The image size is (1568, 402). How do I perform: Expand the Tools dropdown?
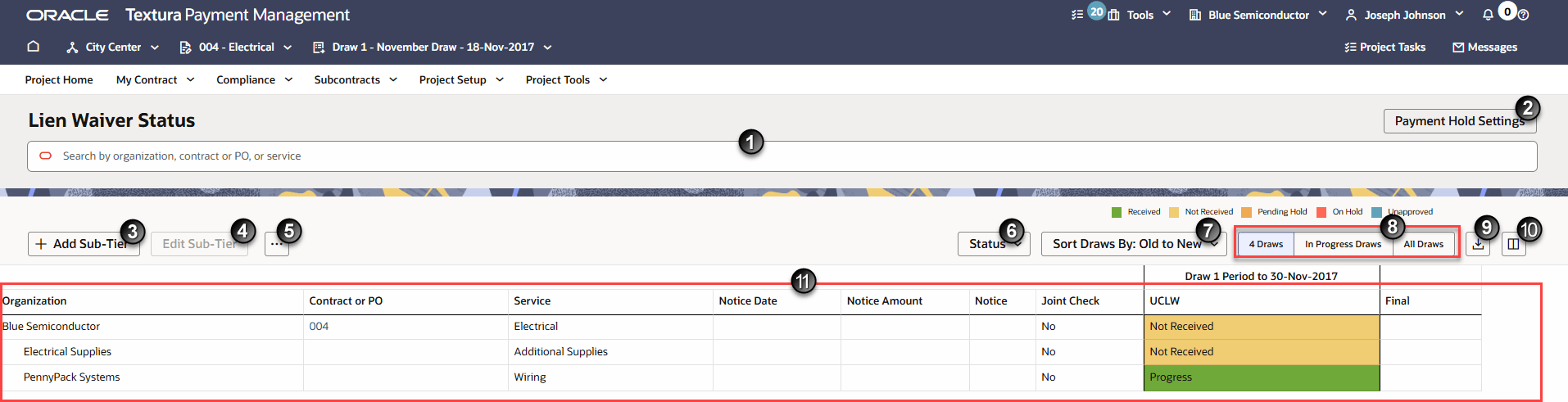pyautogui.click(x=1167, y=14)
